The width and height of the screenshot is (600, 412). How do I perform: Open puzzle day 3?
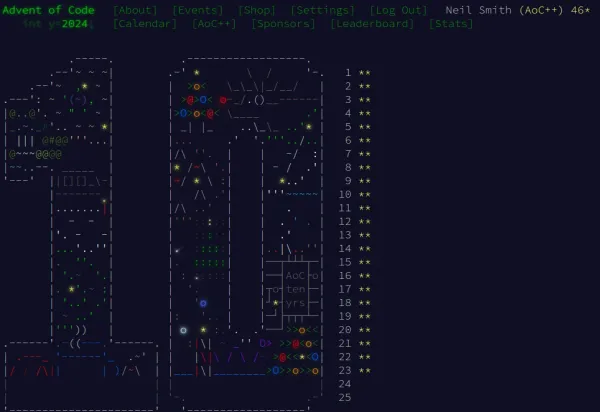348,99
